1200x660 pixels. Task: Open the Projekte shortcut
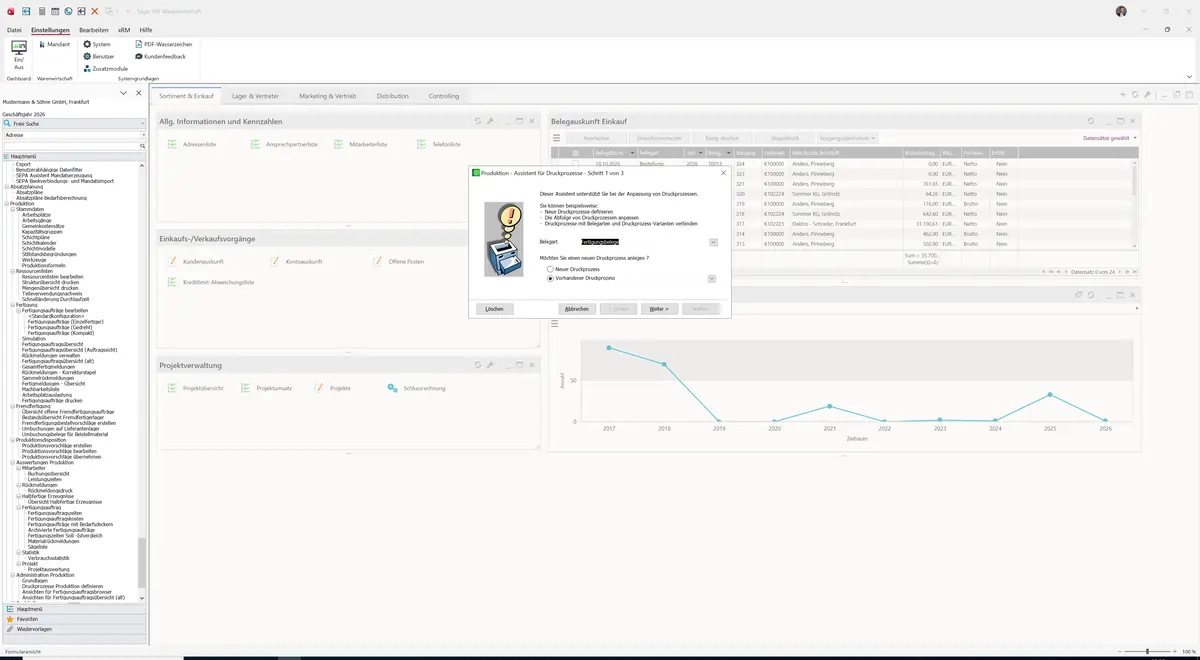(x=333, y=388)
